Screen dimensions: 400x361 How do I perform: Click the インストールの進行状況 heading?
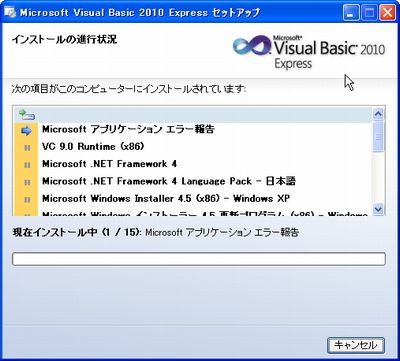click(x=64, y=40)
